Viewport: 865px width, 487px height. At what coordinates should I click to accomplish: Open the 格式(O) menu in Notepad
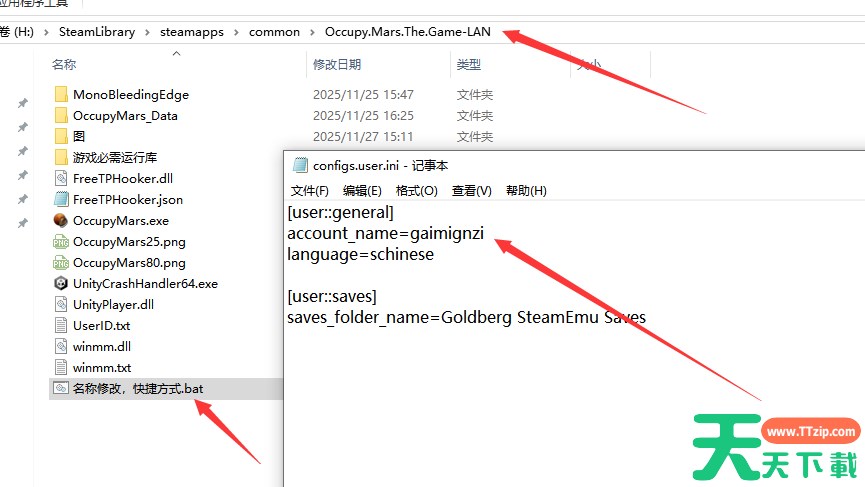pos(416,191)
